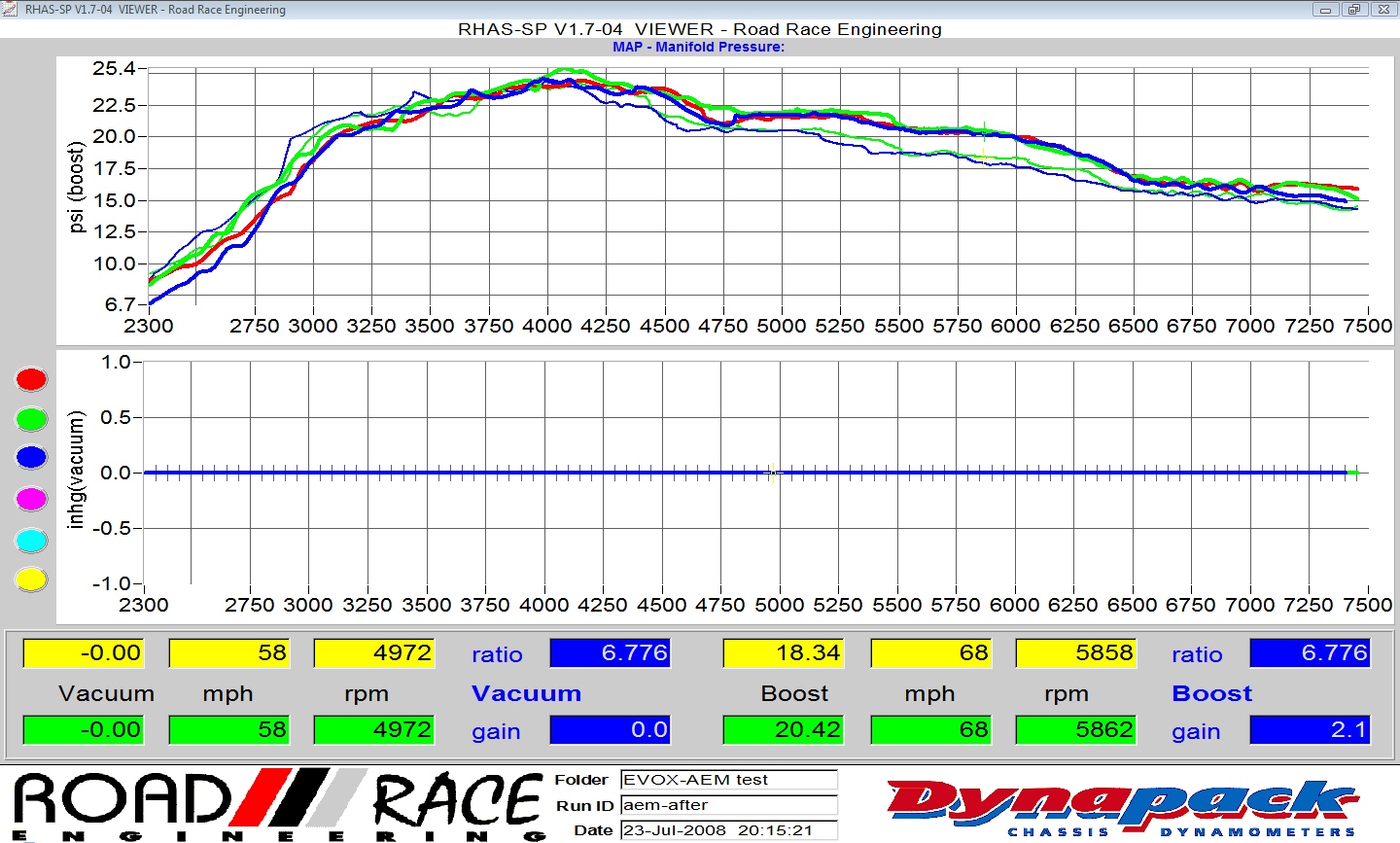Click the Vacuum gain value 0.0

(x=611, y=729)
